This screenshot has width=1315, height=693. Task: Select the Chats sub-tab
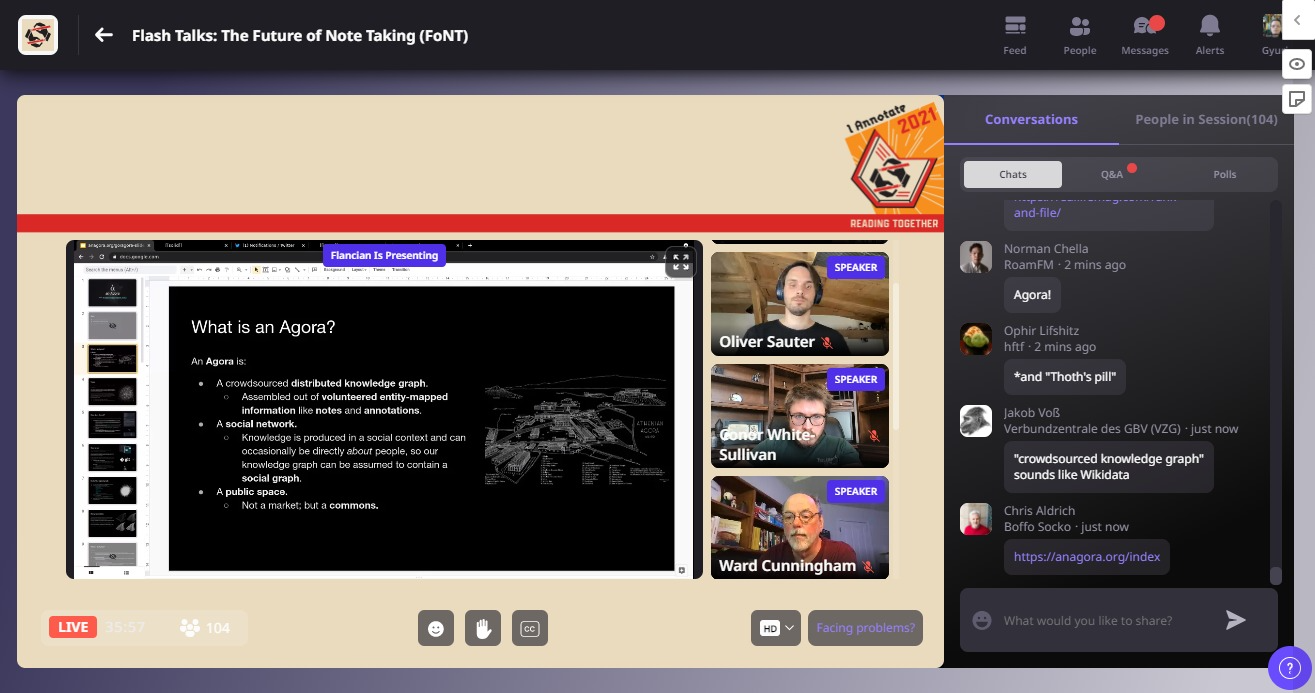1013,174
